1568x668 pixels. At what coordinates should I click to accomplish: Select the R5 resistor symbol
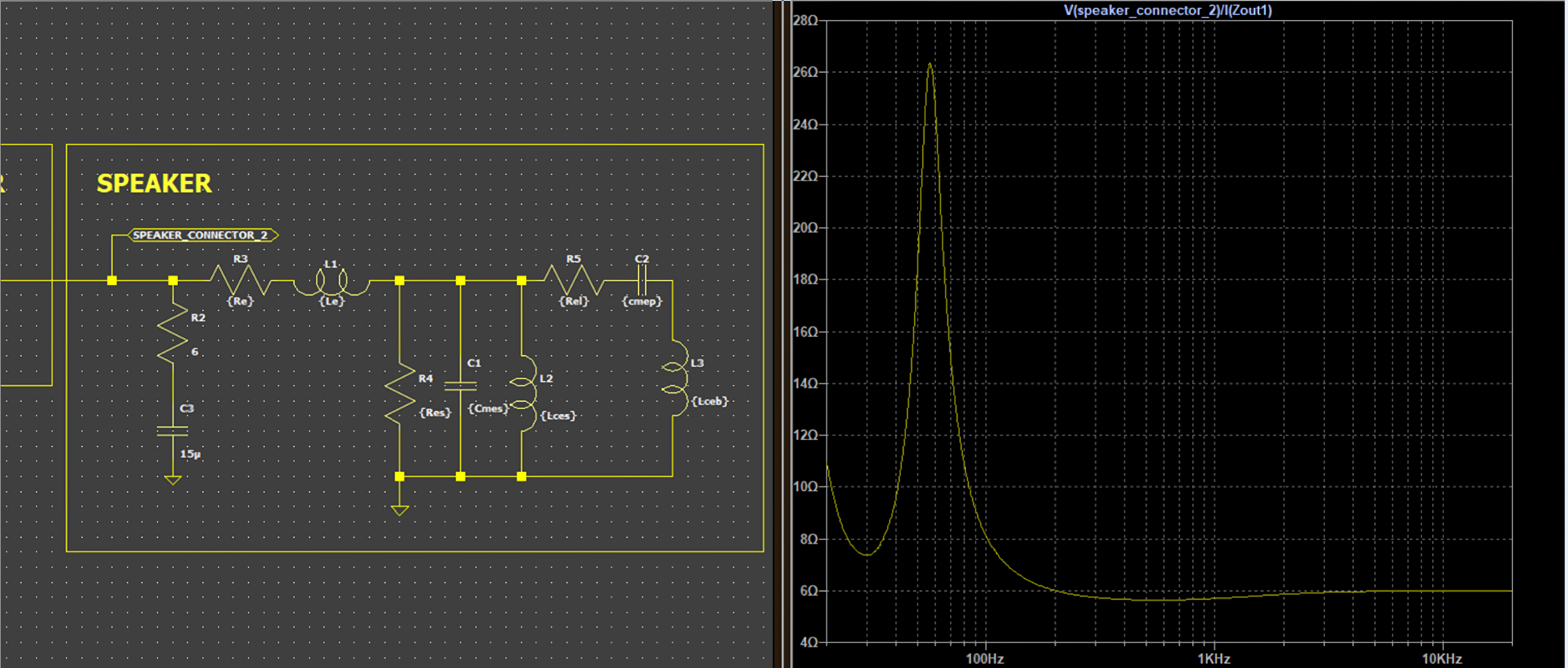[x=574, y=281]
